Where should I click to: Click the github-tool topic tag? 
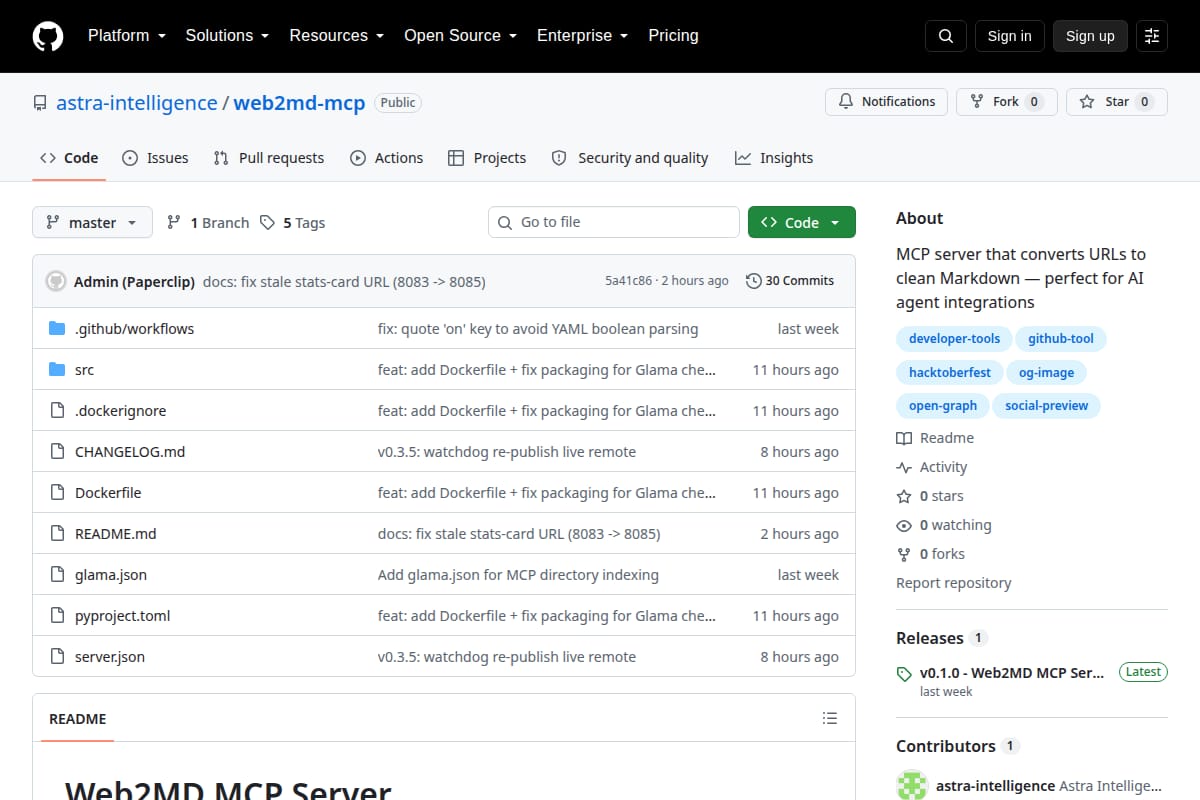point(1061,339)
